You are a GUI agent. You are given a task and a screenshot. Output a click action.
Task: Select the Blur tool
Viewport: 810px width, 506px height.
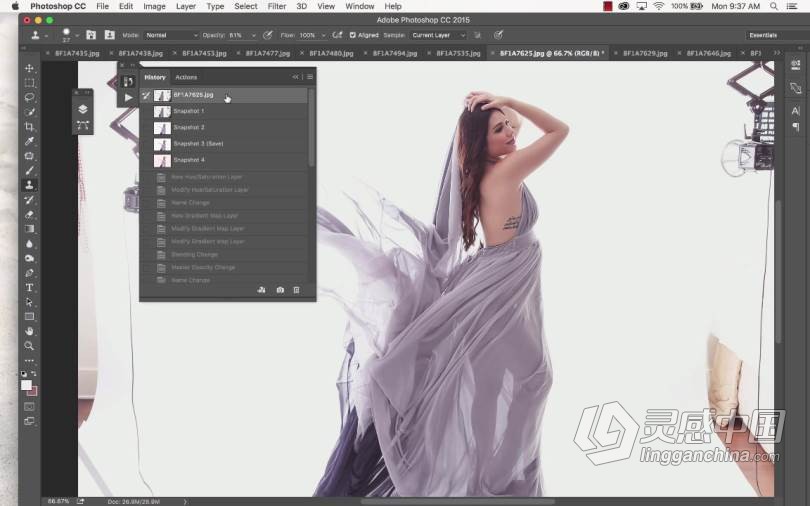29,243
